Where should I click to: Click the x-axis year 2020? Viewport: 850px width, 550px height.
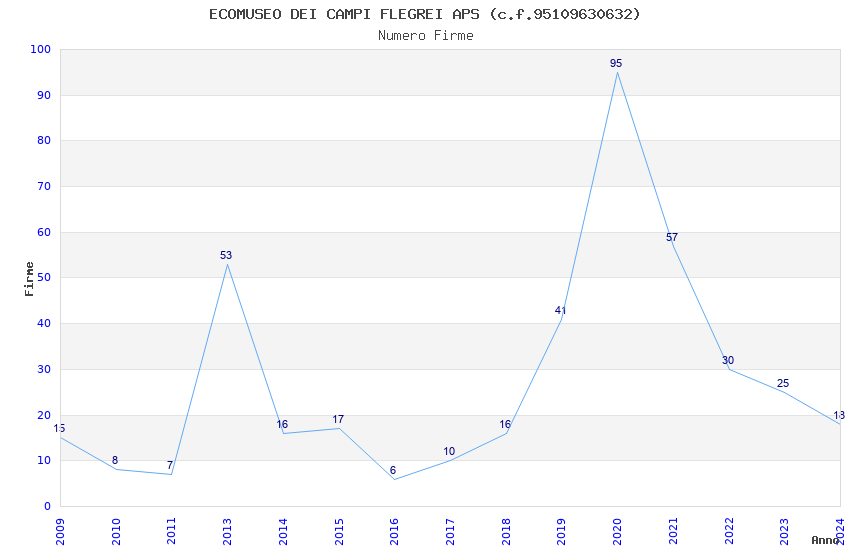point(617,531)
